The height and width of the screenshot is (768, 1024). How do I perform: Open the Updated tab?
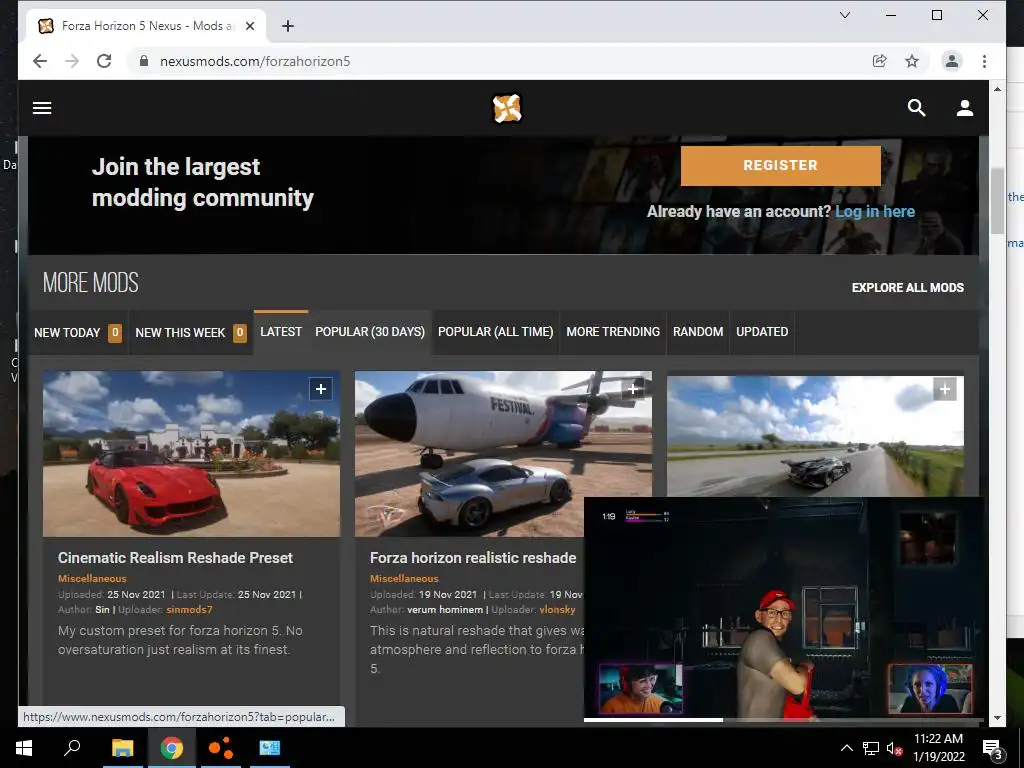click(x=762, y=332)
